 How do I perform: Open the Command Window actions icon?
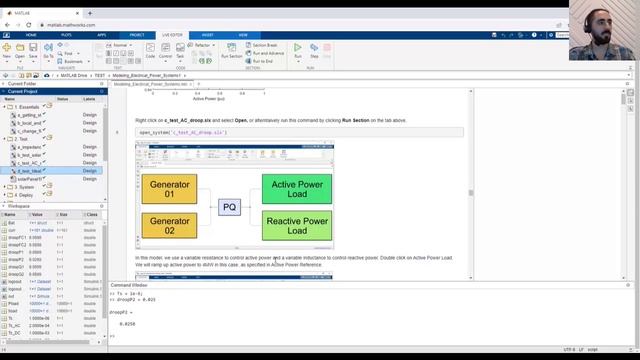628,285
